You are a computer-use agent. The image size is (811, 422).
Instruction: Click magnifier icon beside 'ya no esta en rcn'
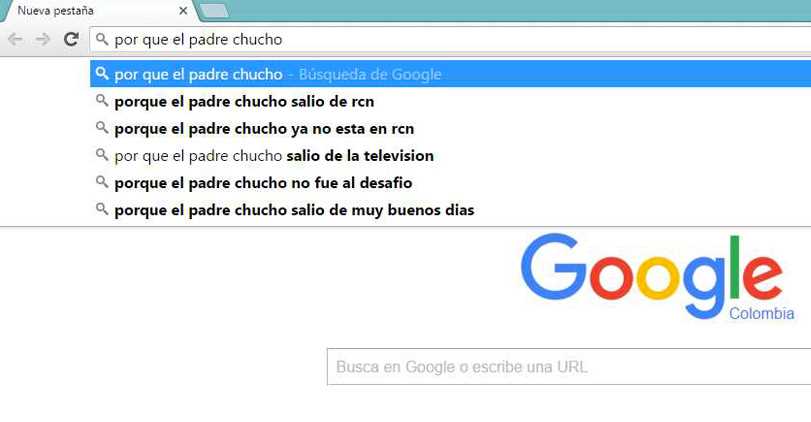pyautogui.click(x=102, y=127)
